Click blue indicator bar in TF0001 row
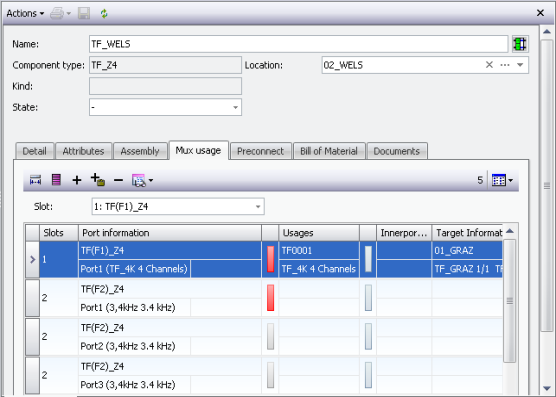Screen dimensions: 556x397 click(368, 259)
